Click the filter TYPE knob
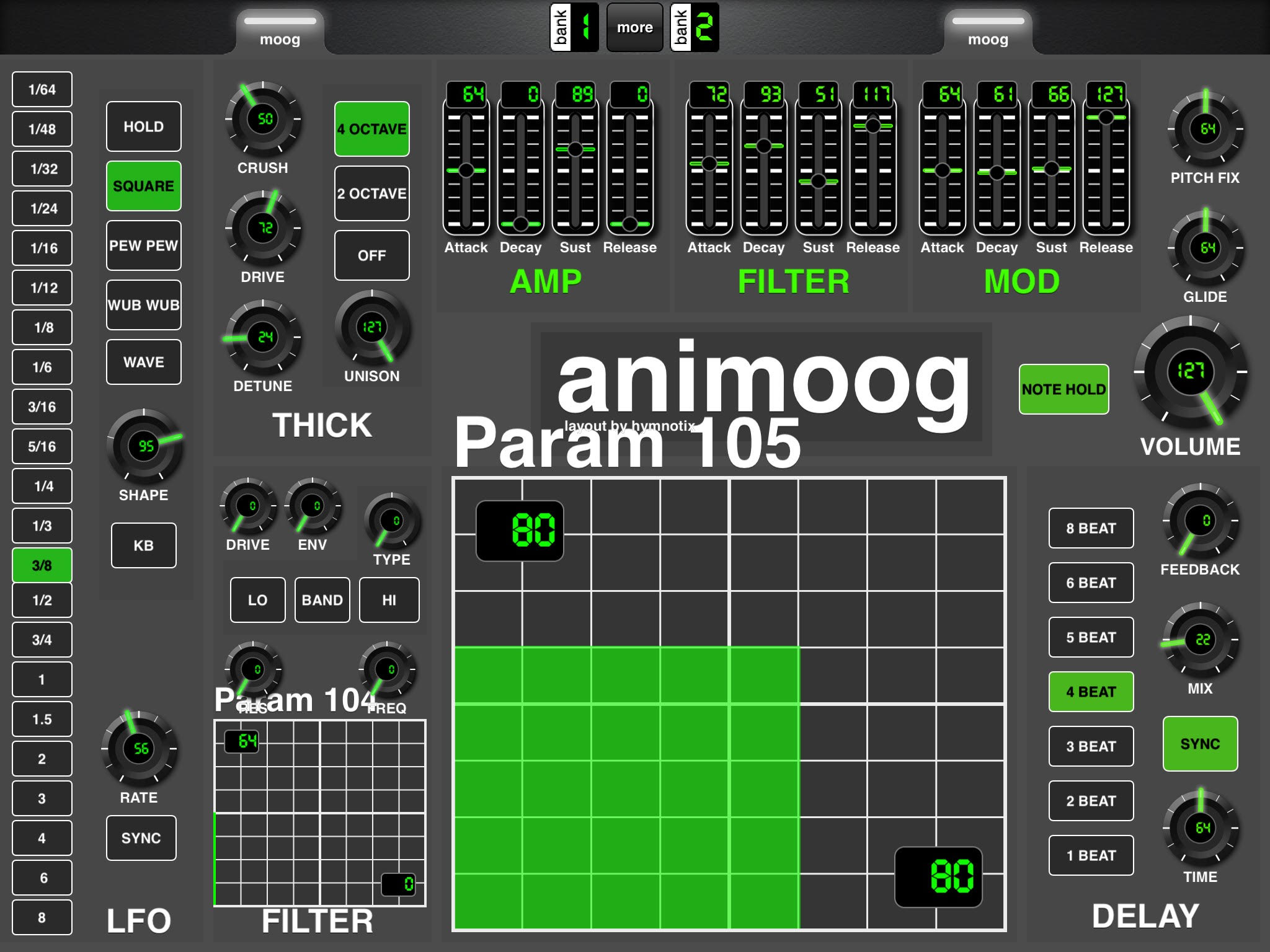 (x=392, y=521)
